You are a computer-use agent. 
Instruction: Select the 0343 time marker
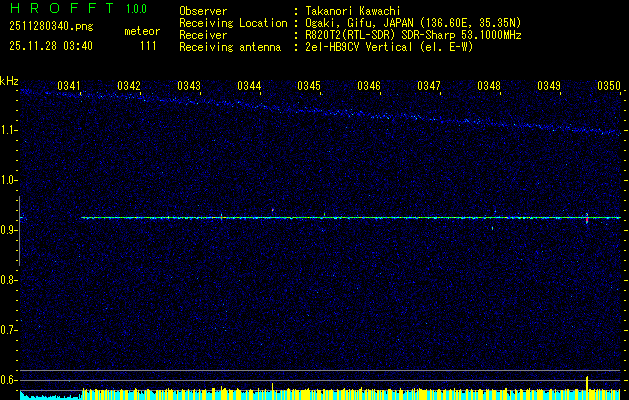click(x=188, y=87)
